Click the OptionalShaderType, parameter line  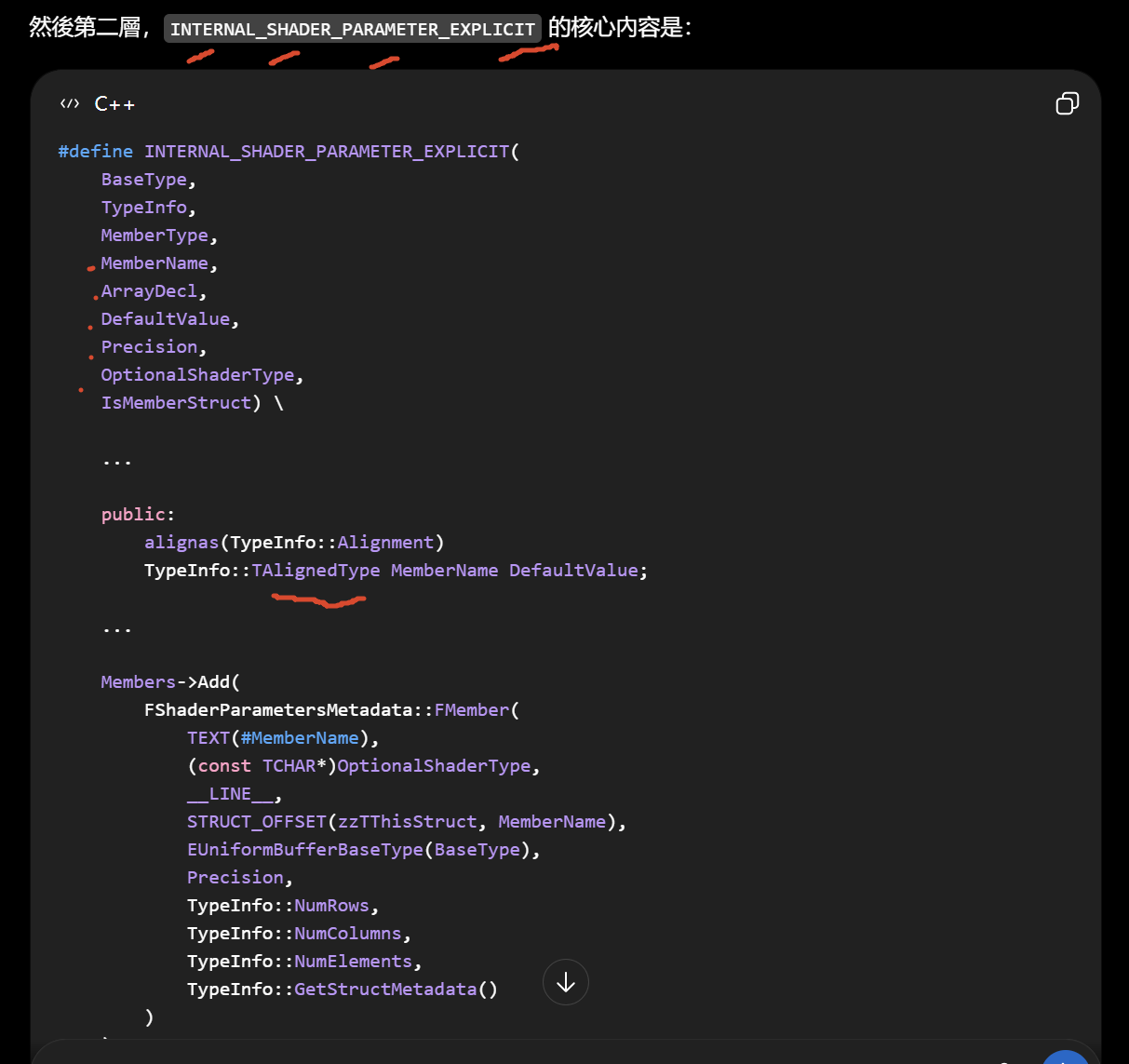coord(202,374)
